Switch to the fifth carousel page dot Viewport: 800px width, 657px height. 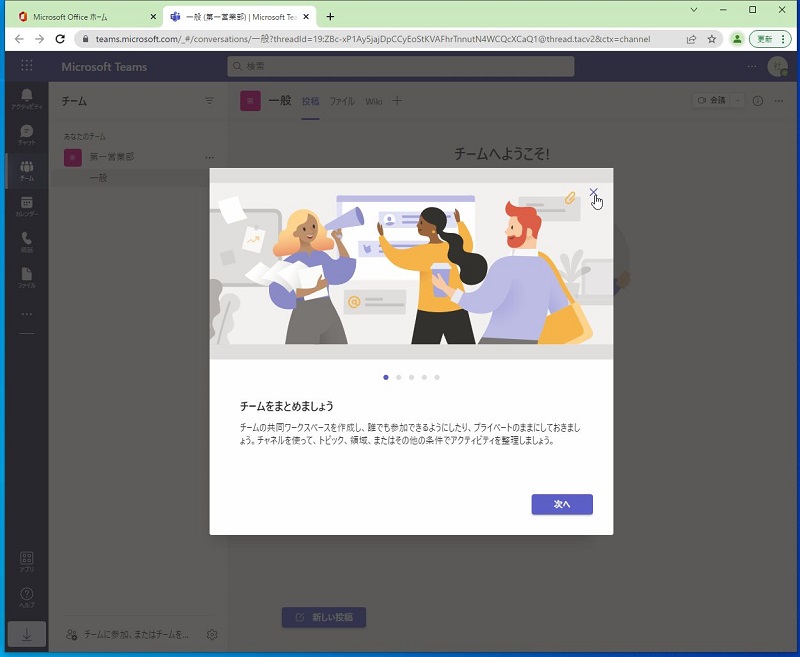[437, 377]
